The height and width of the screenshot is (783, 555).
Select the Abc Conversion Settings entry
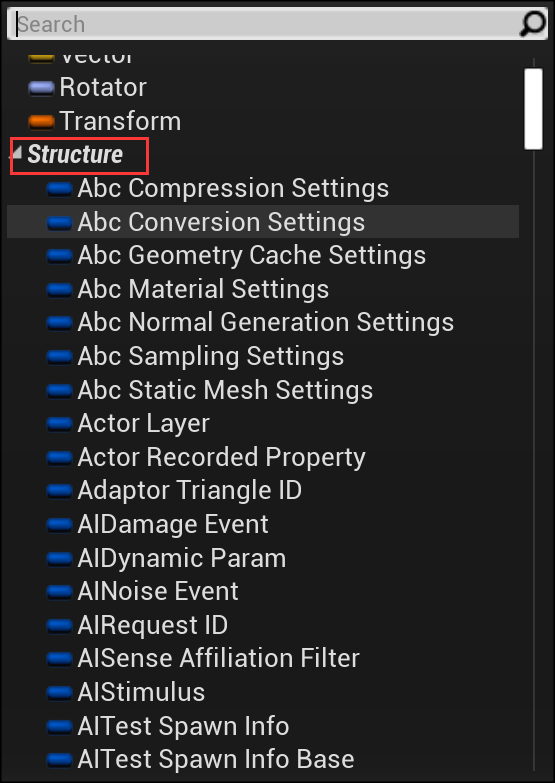[263, 222]
